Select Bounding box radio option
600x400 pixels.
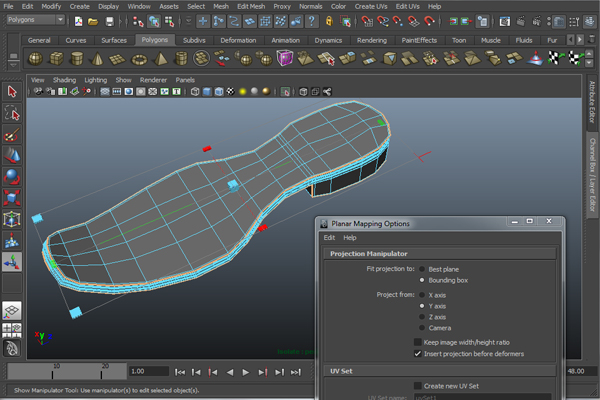[x=422, y=280]
